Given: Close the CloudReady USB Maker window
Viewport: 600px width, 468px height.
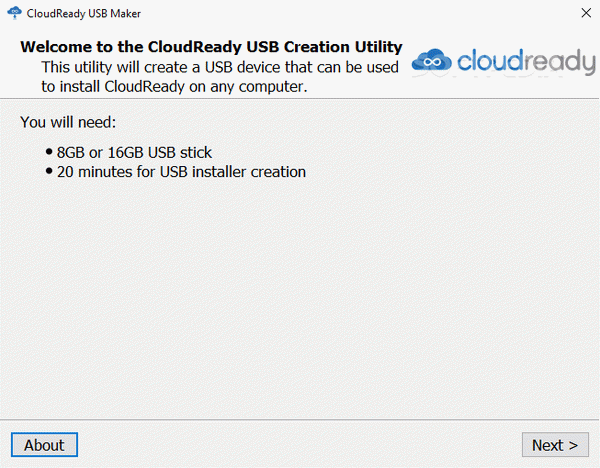Looking at the screenshot, I should (x=586, y=13).
